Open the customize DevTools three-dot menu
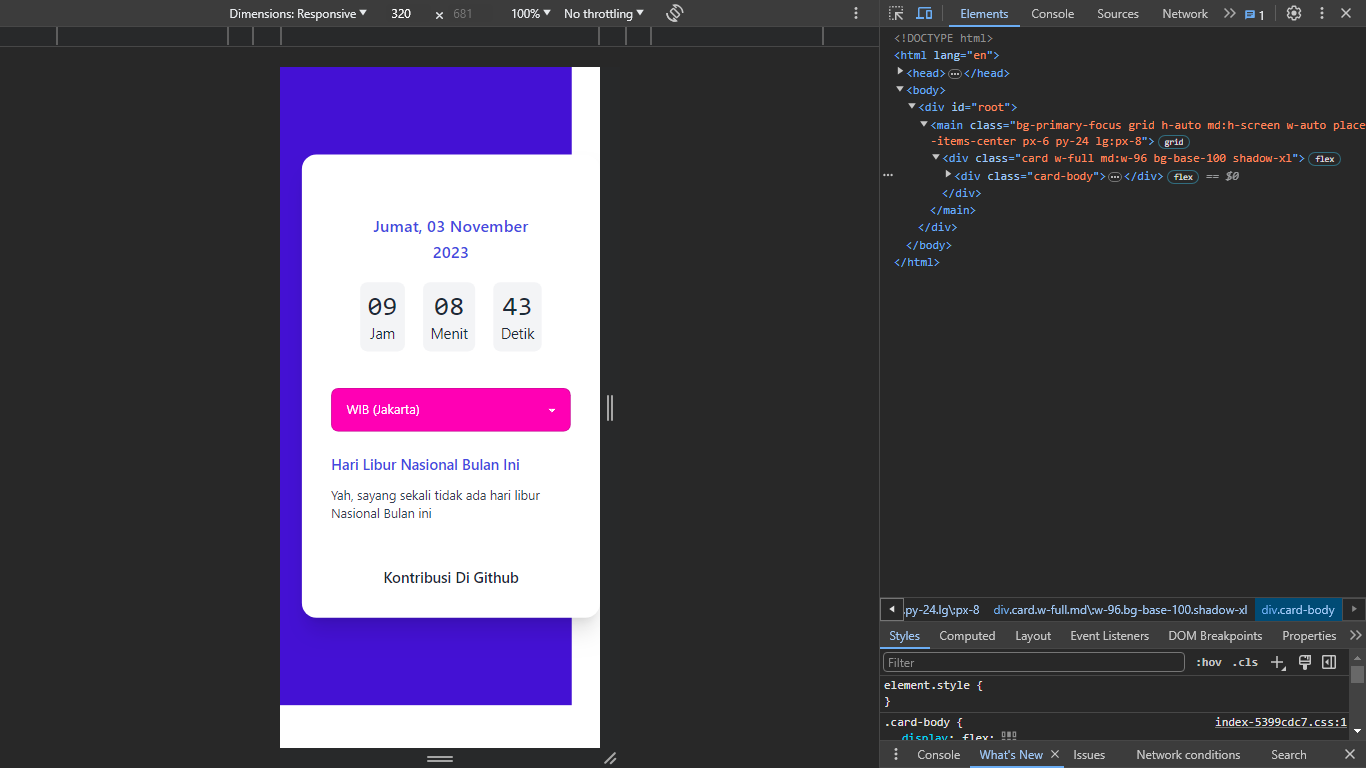Screen dimensions: 1366x768 click(x=1321, y=14)
